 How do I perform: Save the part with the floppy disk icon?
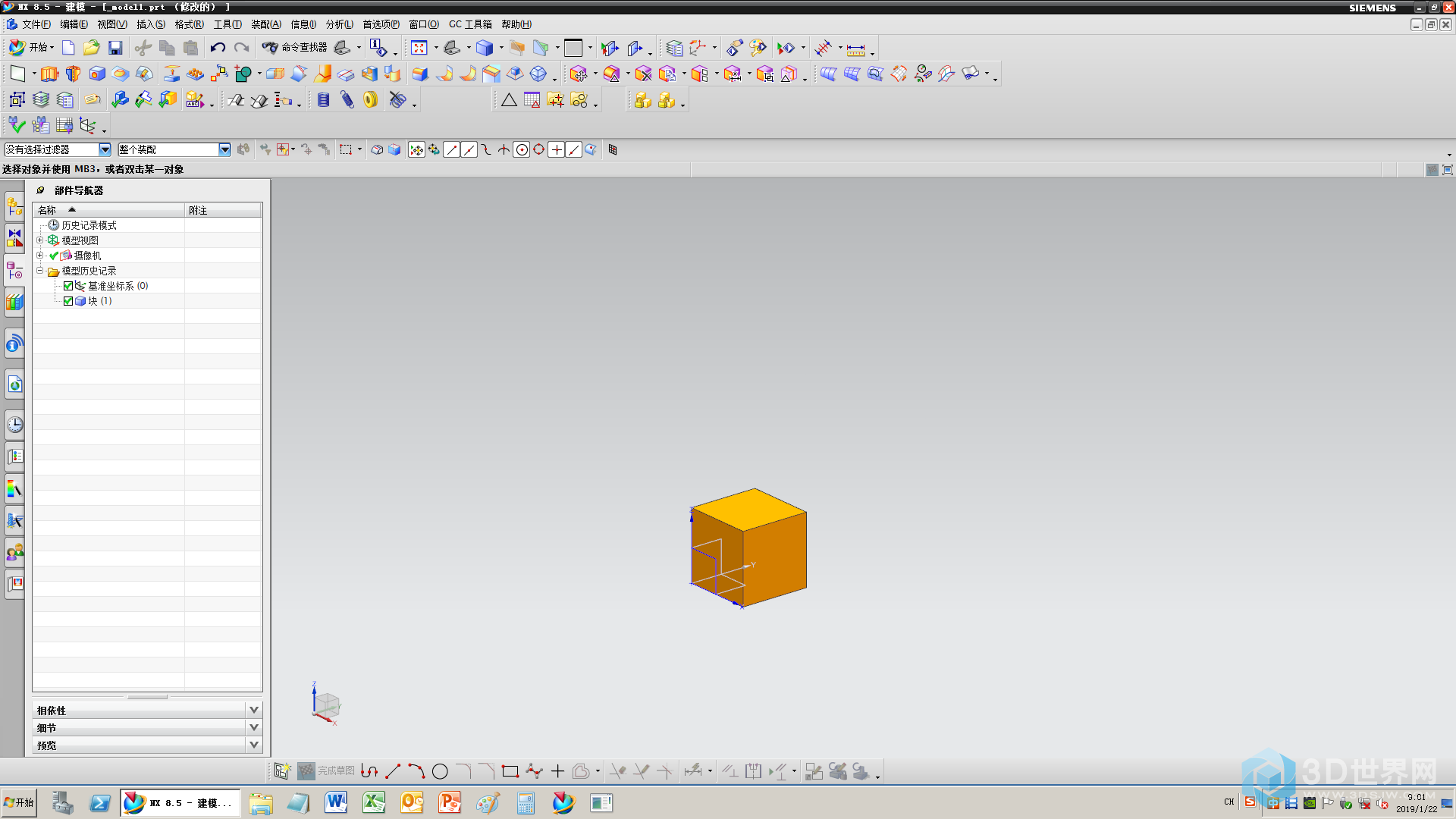pos(115,48)
